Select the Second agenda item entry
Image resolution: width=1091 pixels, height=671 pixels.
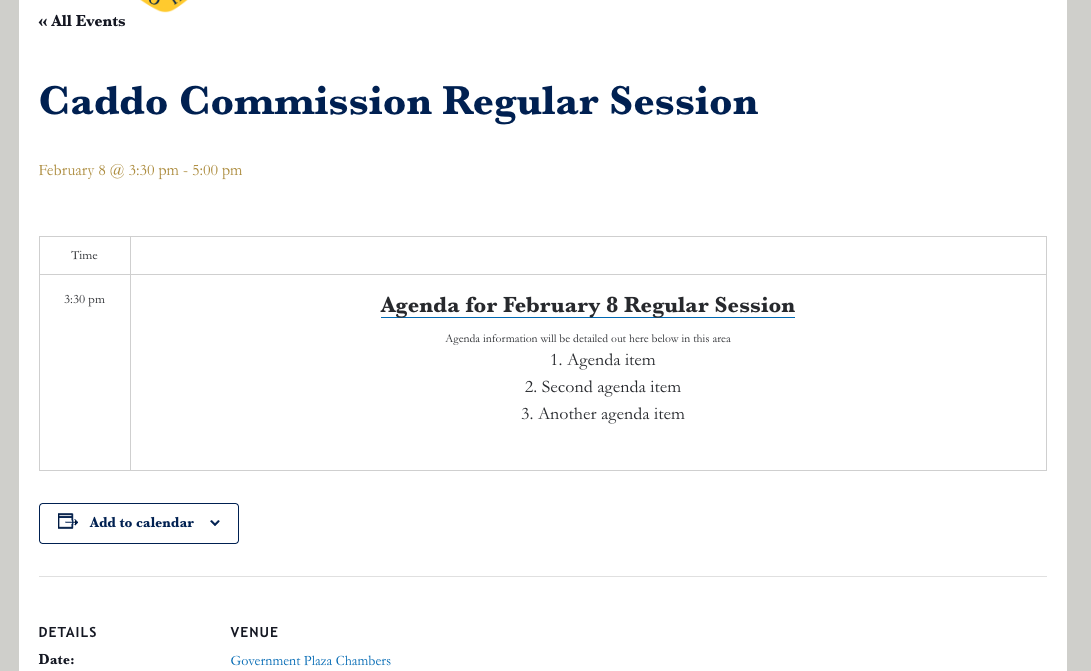pyautogui.click(x=603, y=387)
